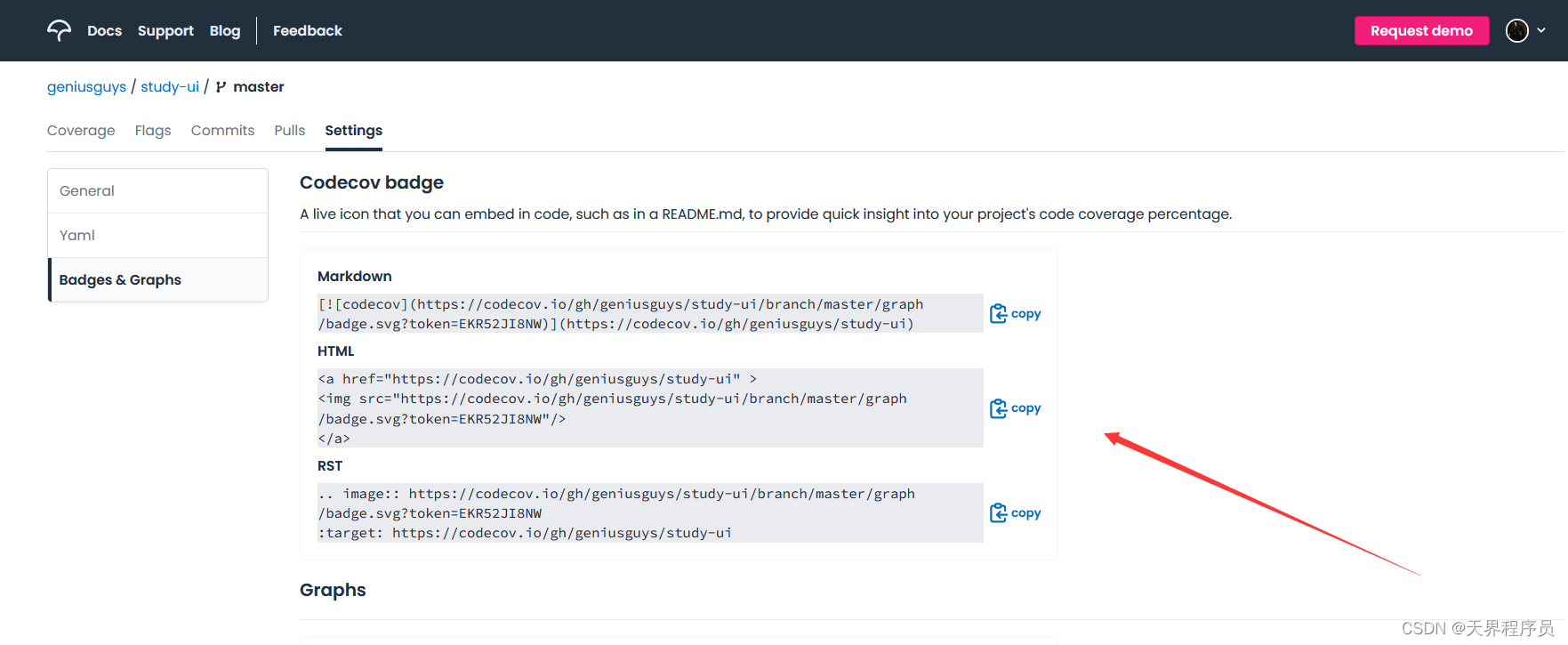Click the Request demo button

coord(1421,30)
